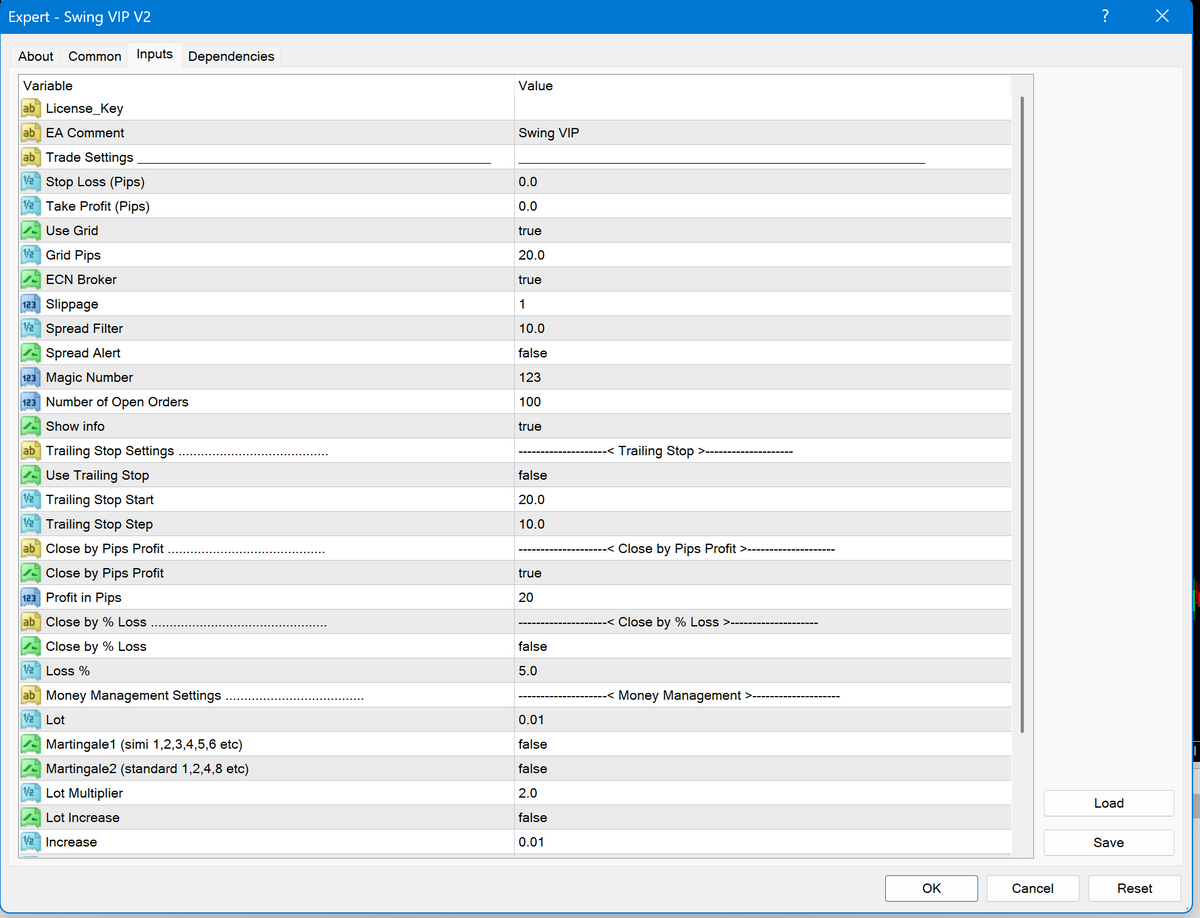Click the boolean icon next to Show info
Viewport: 1200px width, 918px height.
tap(30, 427)
